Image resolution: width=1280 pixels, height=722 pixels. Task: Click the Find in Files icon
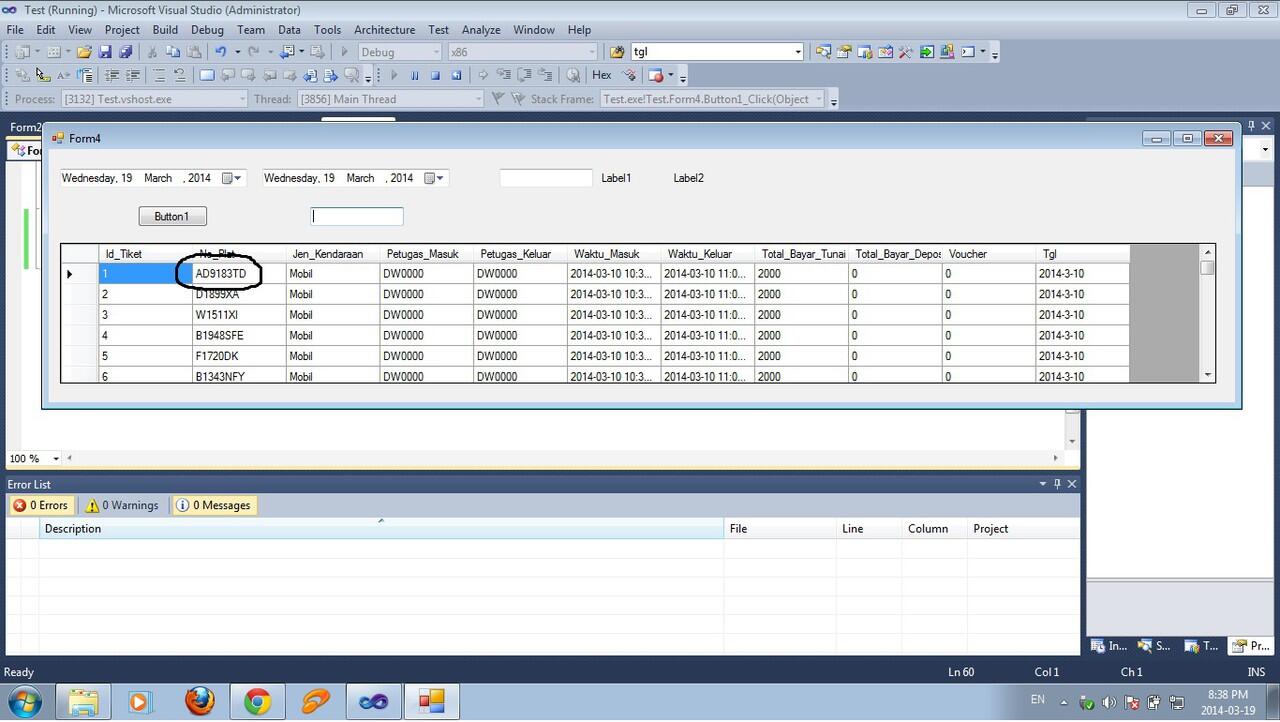coord(616,52)
